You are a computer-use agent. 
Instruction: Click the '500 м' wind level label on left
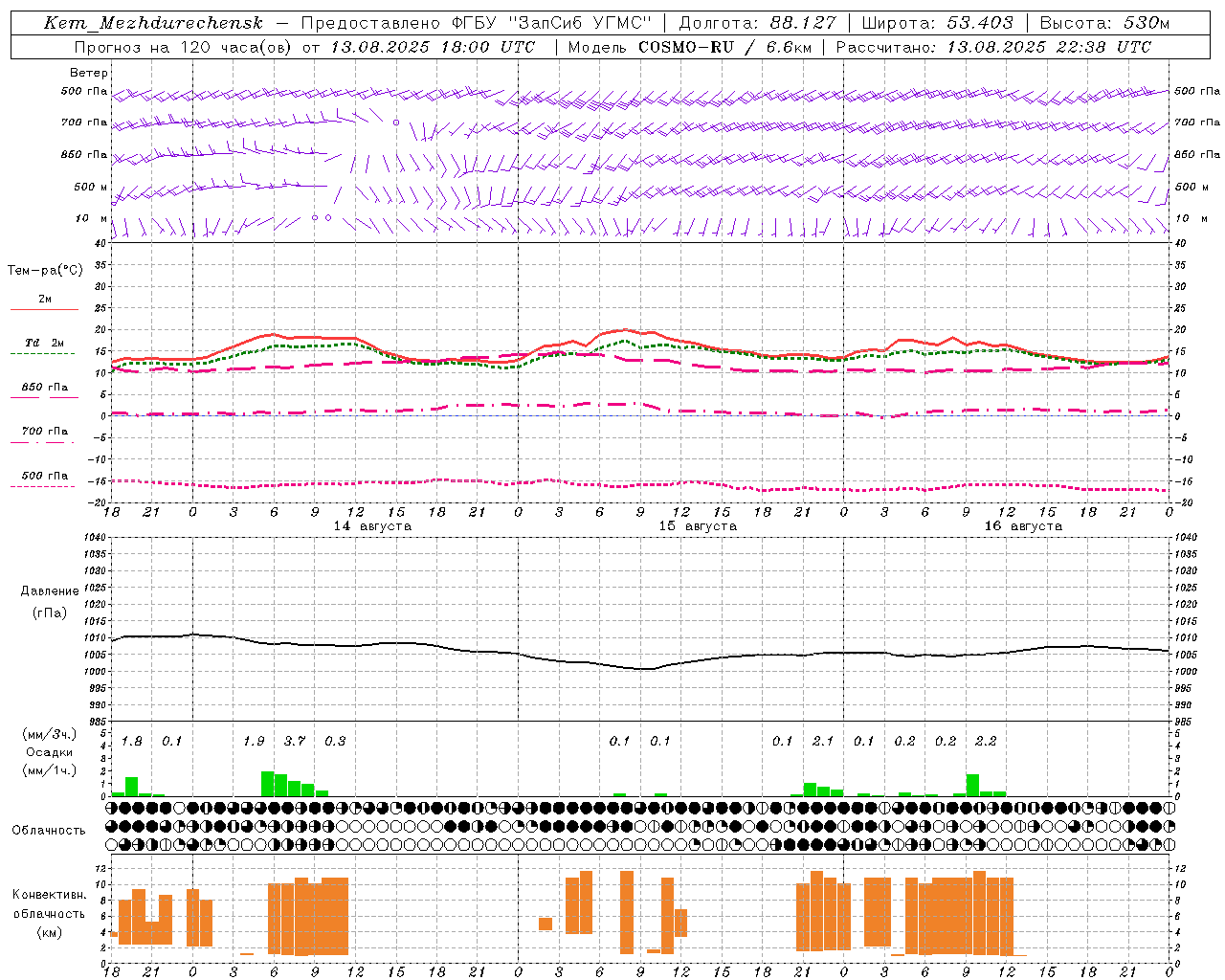[91, 187]
